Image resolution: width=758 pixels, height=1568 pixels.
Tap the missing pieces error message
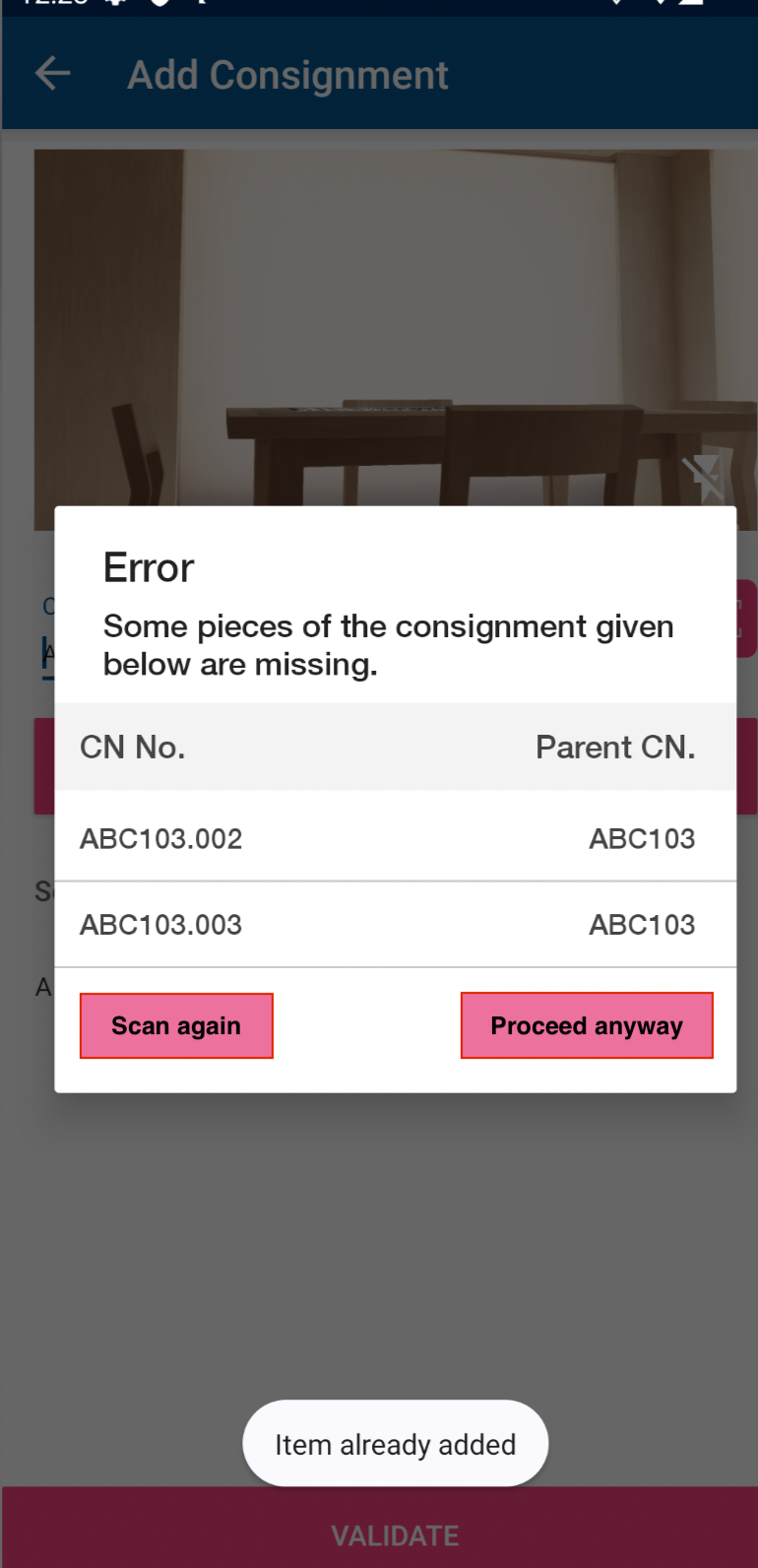click(388, 645)
